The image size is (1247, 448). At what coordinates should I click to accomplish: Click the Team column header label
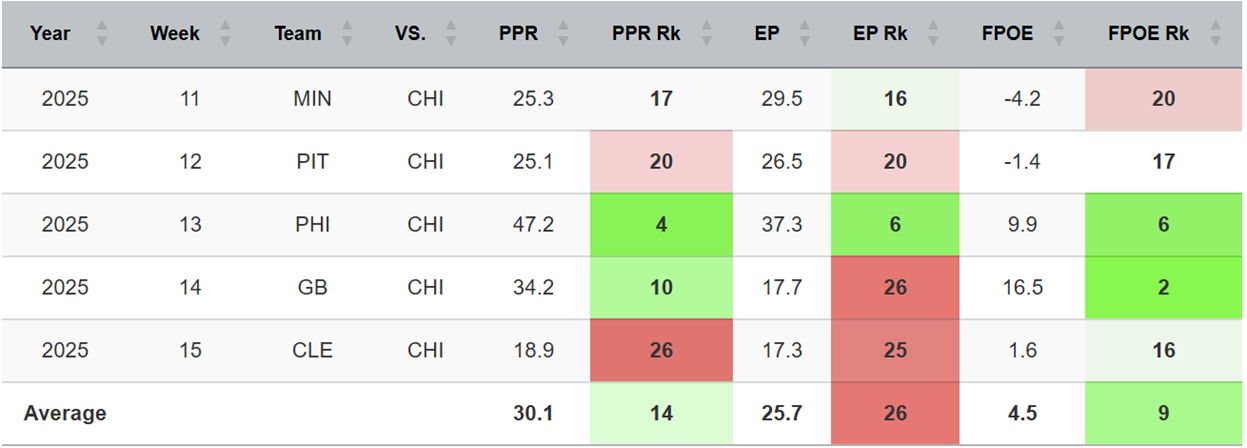tap(298, 34)
